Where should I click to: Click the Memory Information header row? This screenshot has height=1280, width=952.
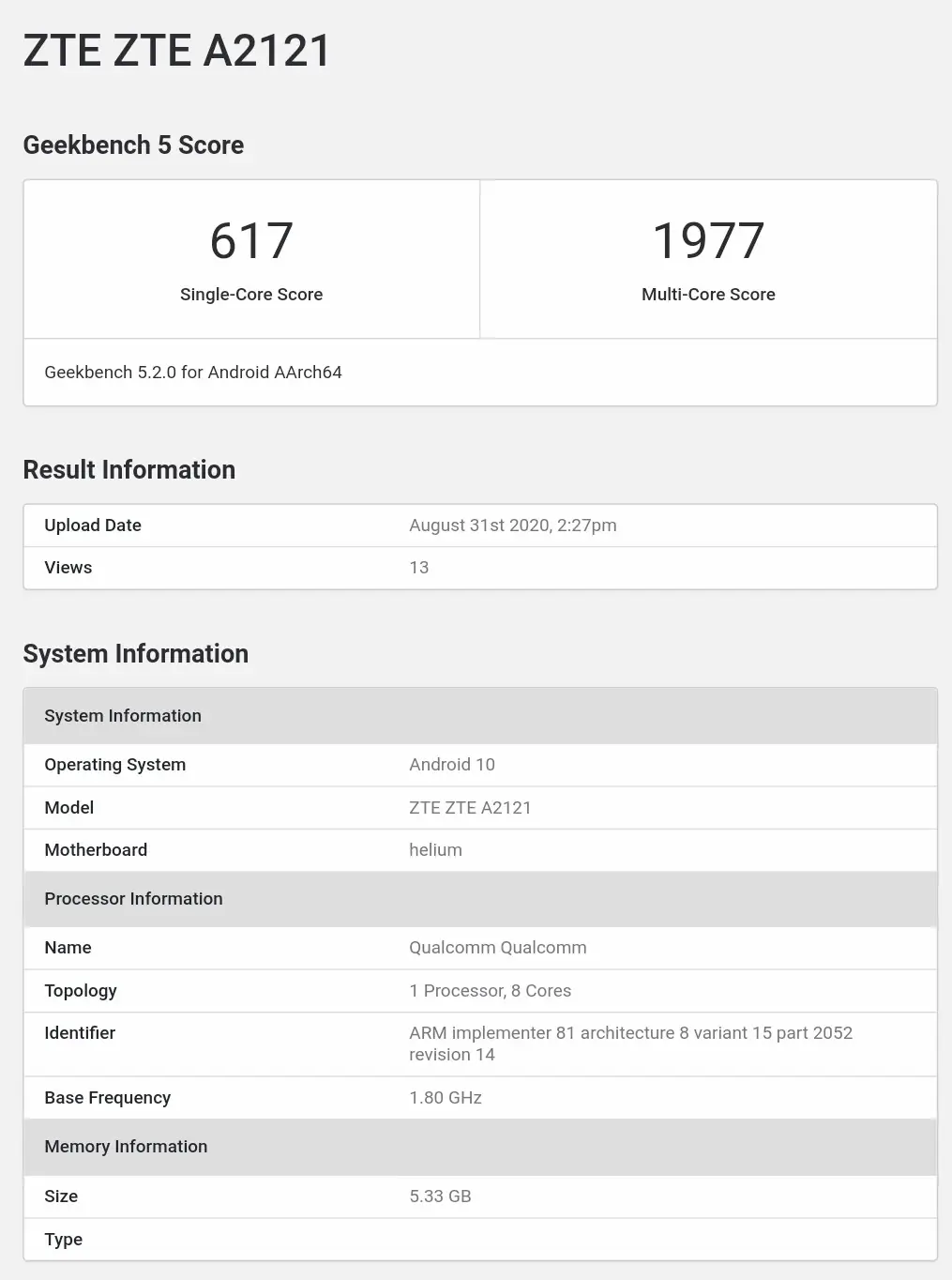(x=480, y=1147)
